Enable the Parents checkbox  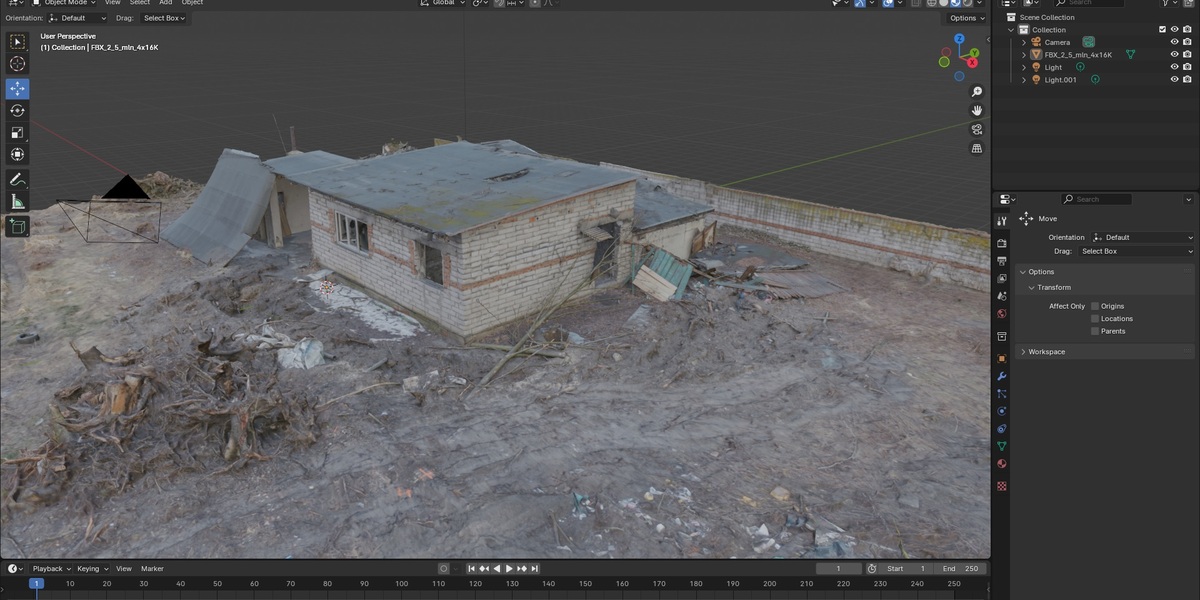pos(1095,331)
